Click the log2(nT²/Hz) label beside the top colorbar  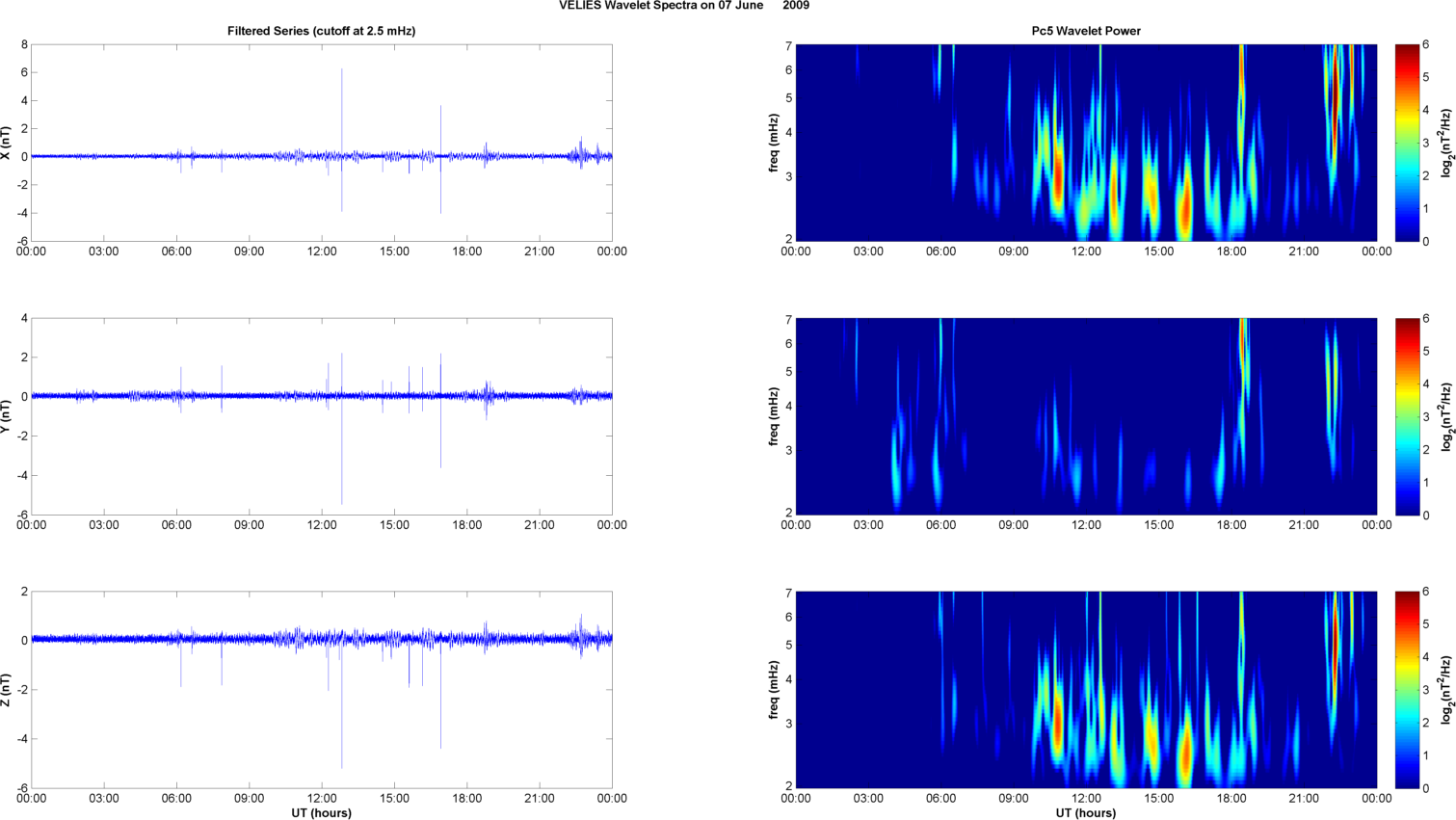1446,143
